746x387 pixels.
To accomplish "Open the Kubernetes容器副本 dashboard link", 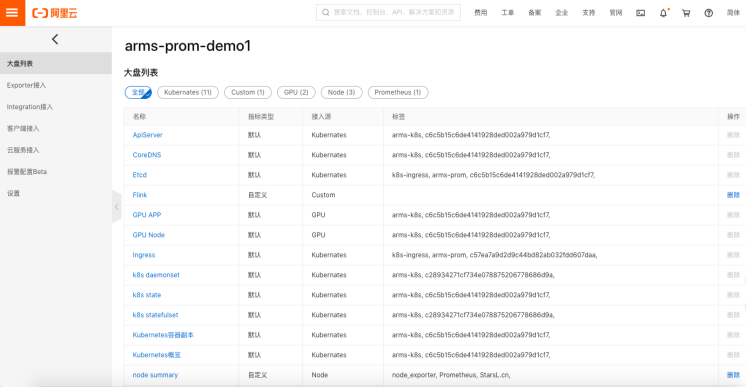I will (163, 335).
